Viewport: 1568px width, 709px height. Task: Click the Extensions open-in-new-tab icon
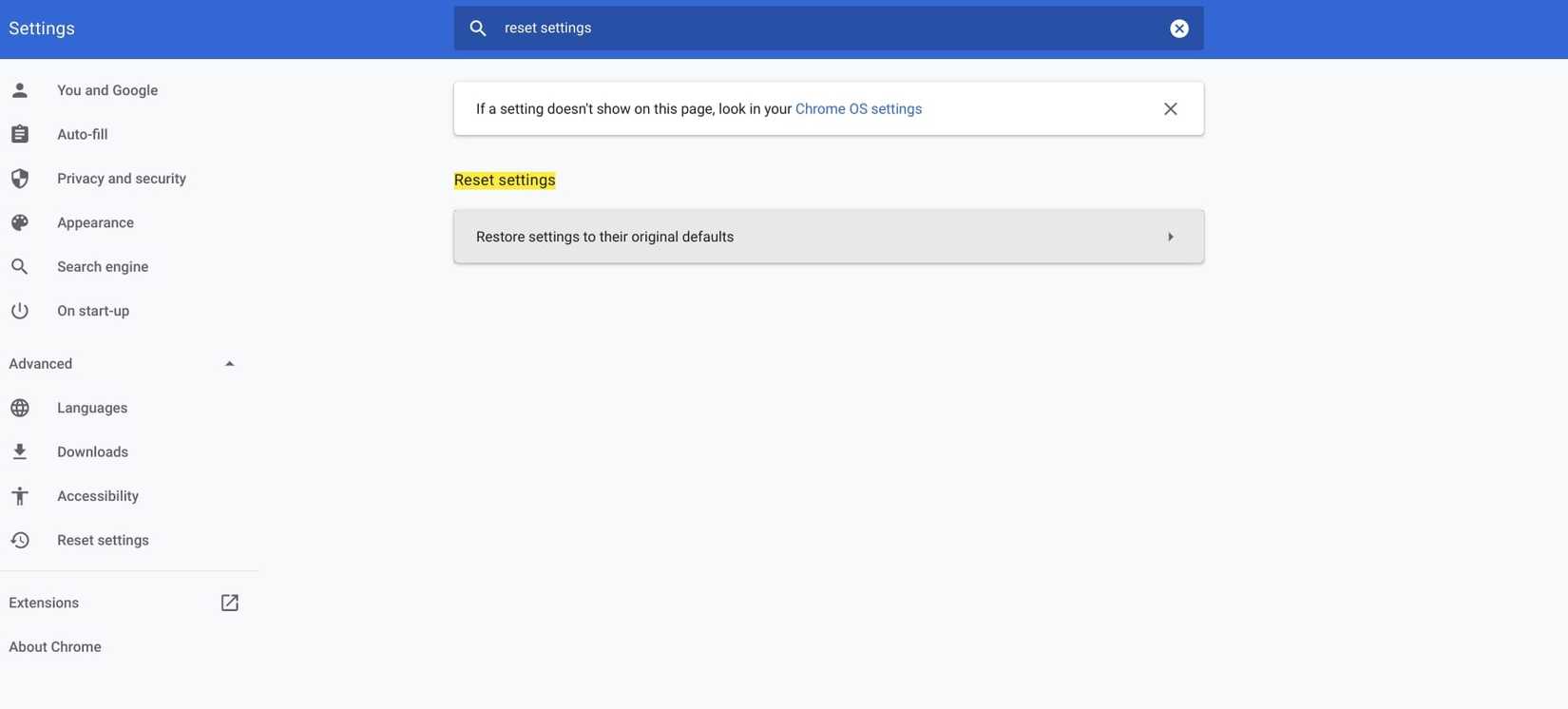pyautogui.click(x=230, y=603)
